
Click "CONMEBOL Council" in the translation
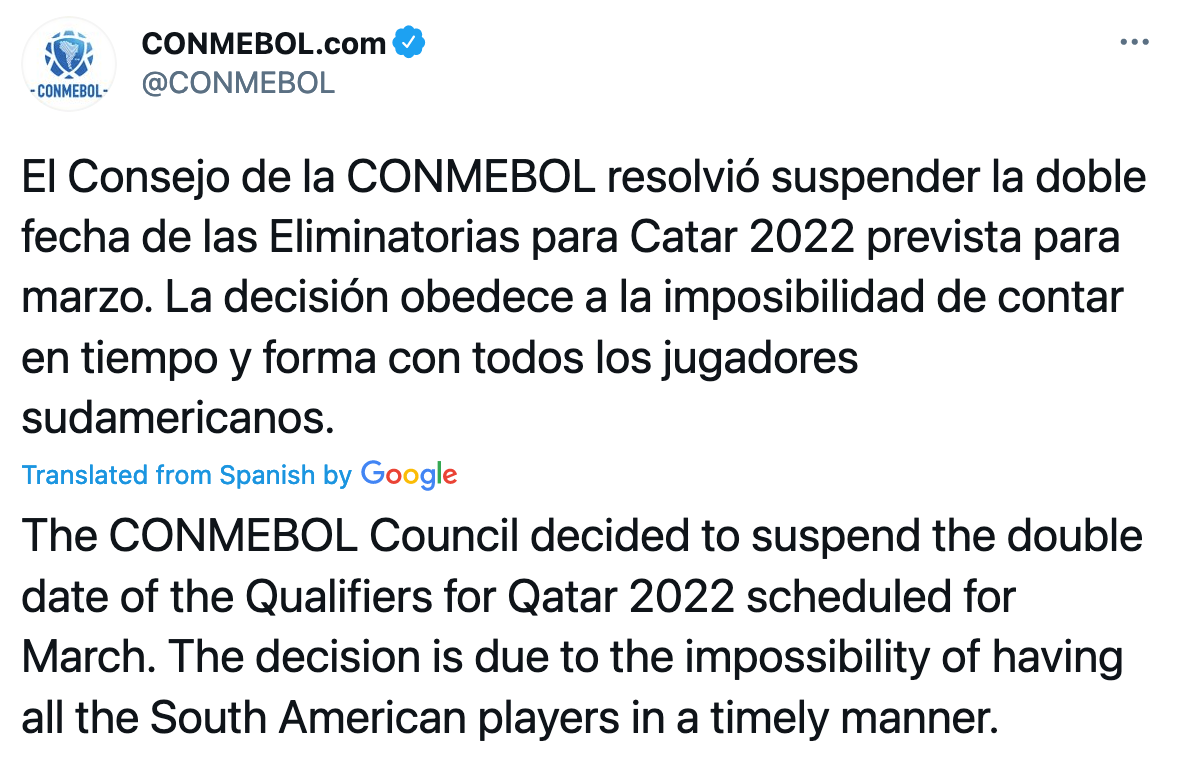pos(313,537)
